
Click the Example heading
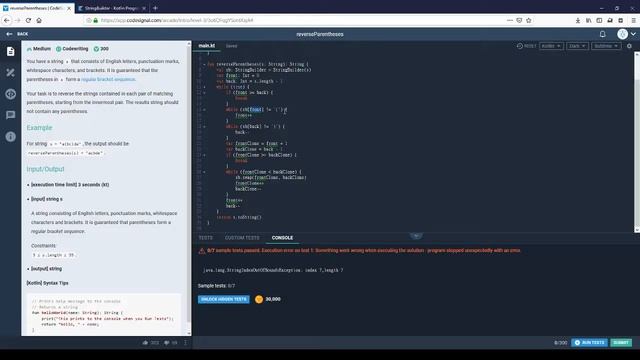click(x=39, y=128)
